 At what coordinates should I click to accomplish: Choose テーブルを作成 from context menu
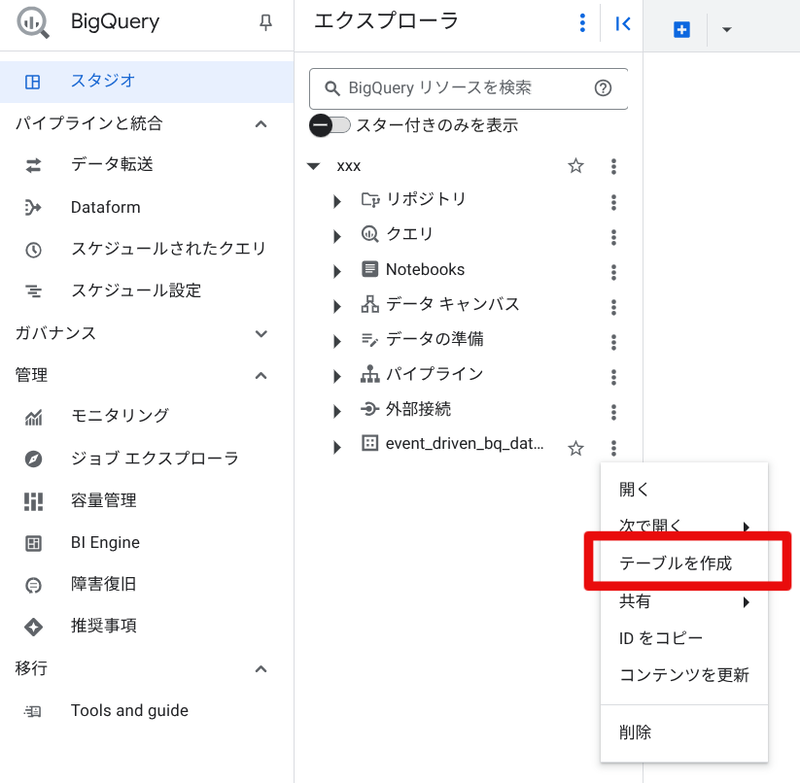(x=684, y=564)
